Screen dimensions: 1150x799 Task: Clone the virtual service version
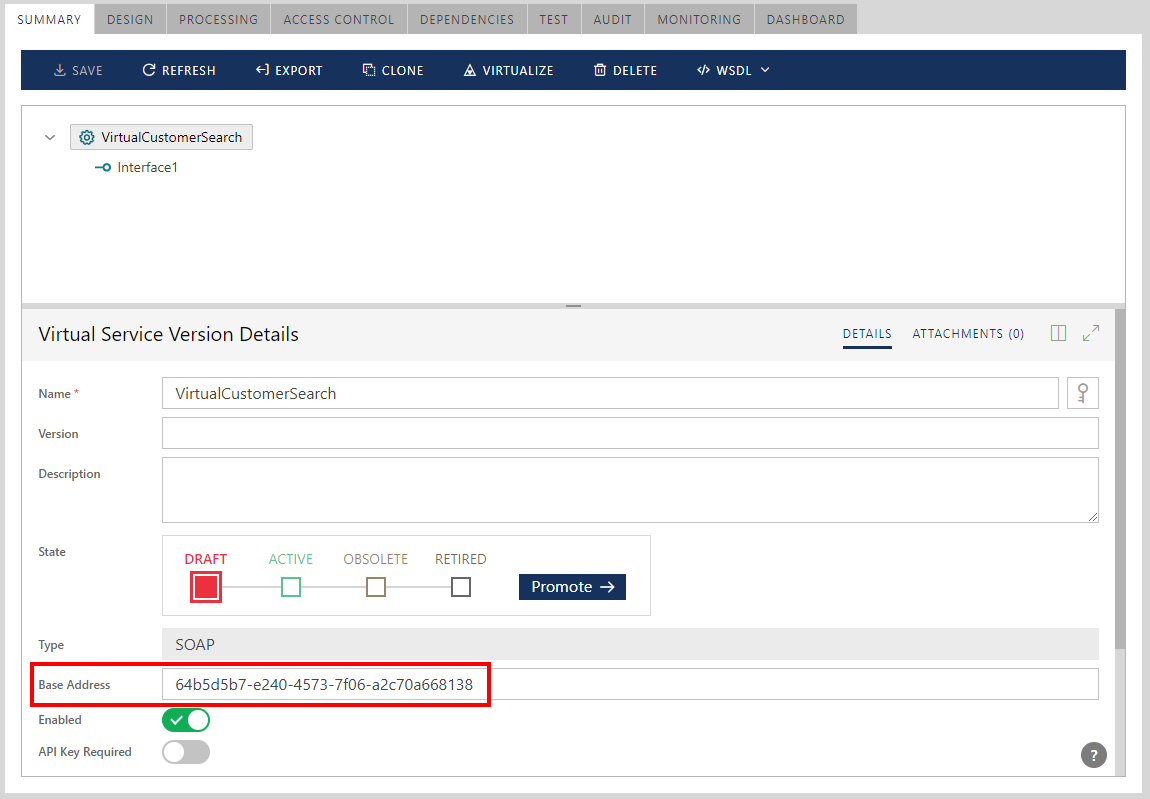[x=393, y=70]
